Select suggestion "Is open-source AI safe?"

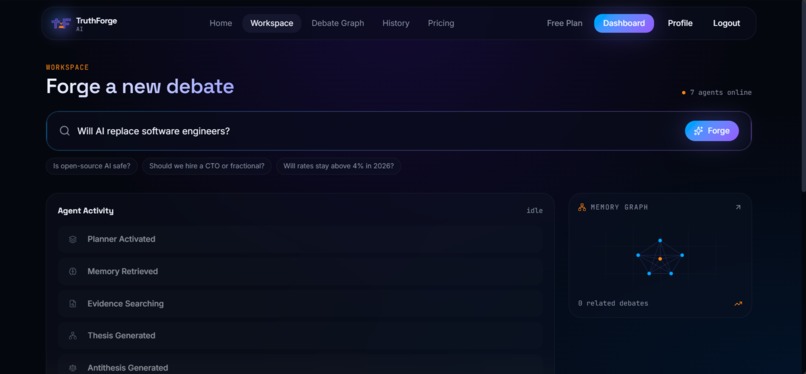tap(91, 166)
